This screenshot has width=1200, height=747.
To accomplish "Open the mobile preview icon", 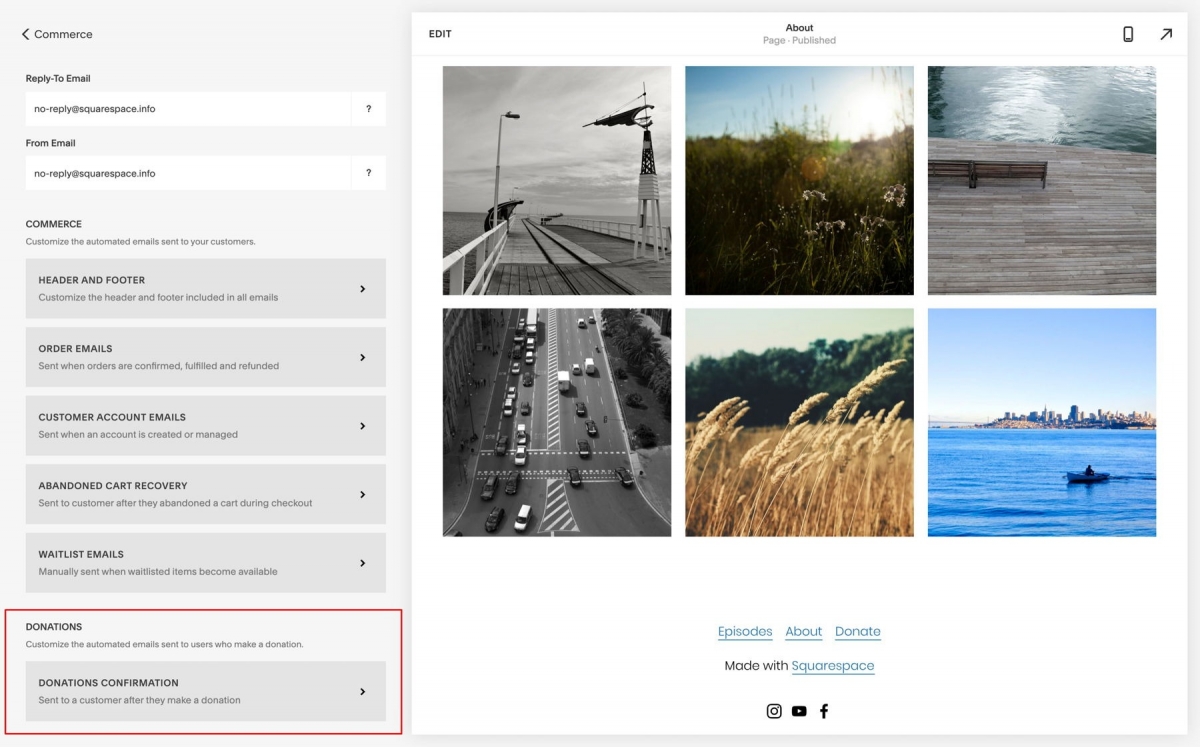I will 1128,33.
